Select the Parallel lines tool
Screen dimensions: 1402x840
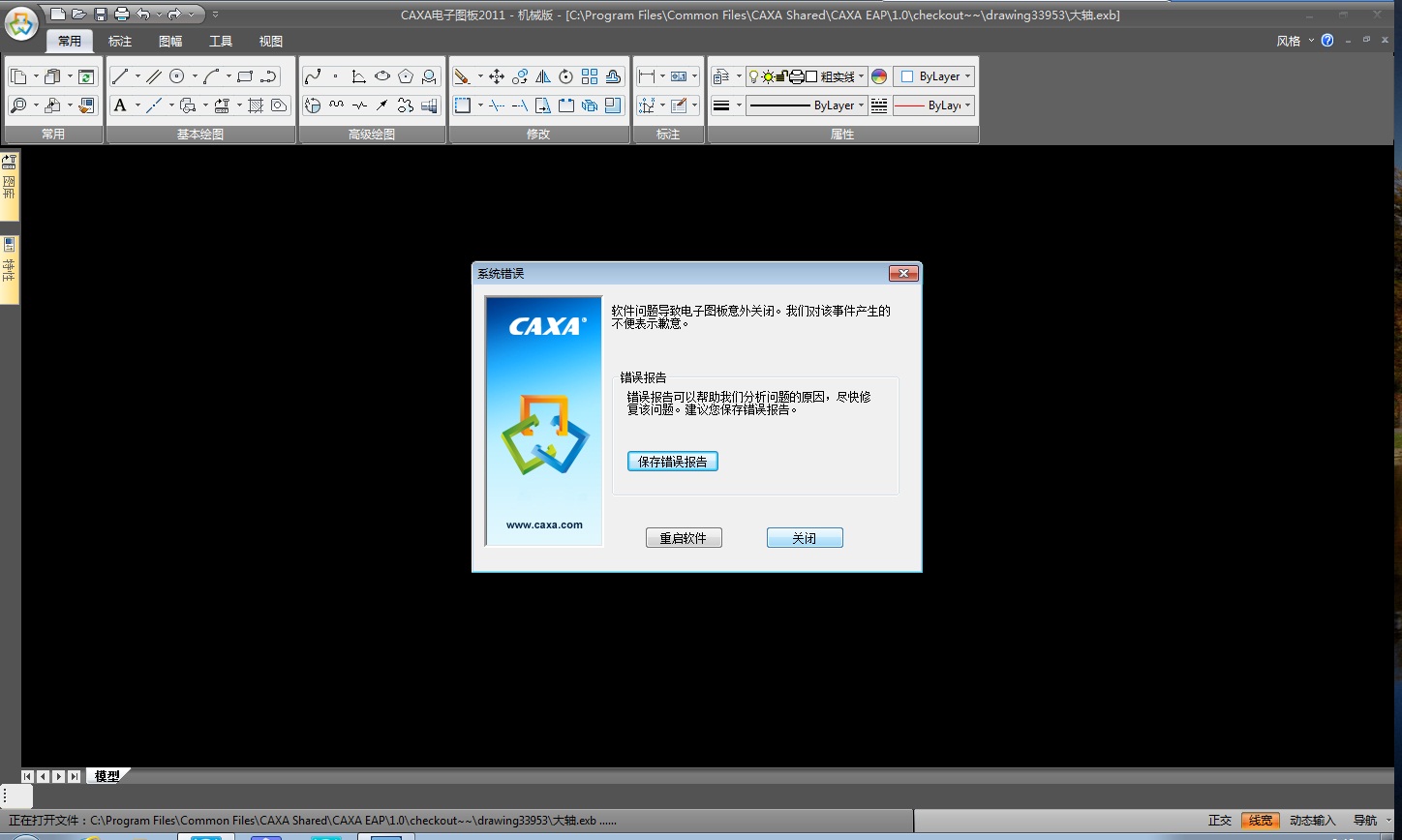tap(154, 76)
